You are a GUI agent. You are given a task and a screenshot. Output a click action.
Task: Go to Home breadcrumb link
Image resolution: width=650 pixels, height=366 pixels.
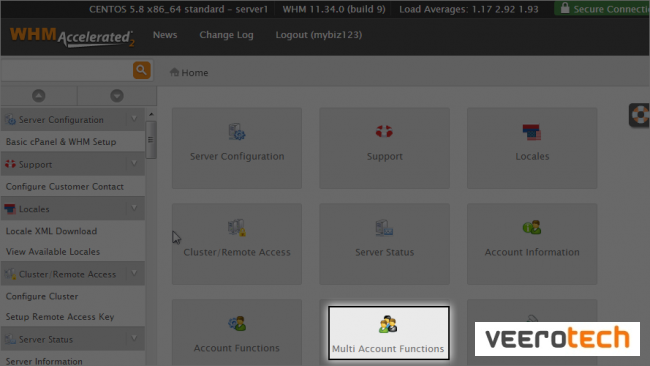194,73
